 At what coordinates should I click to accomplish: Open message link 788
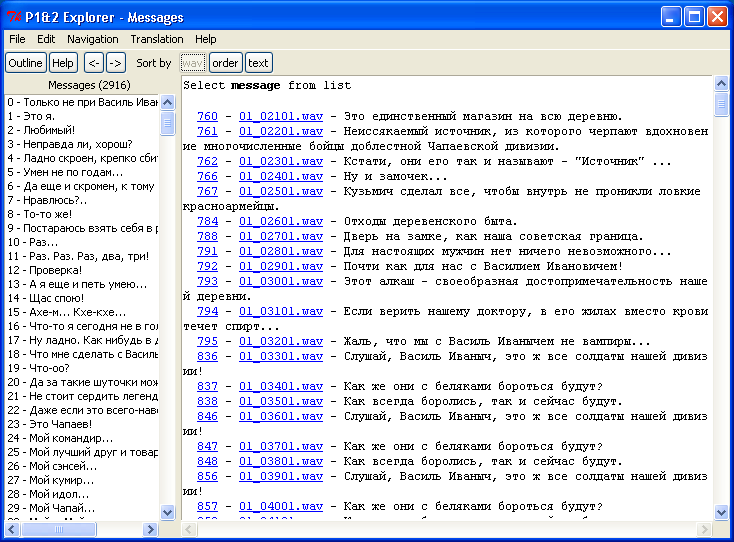tap(207, 236)
